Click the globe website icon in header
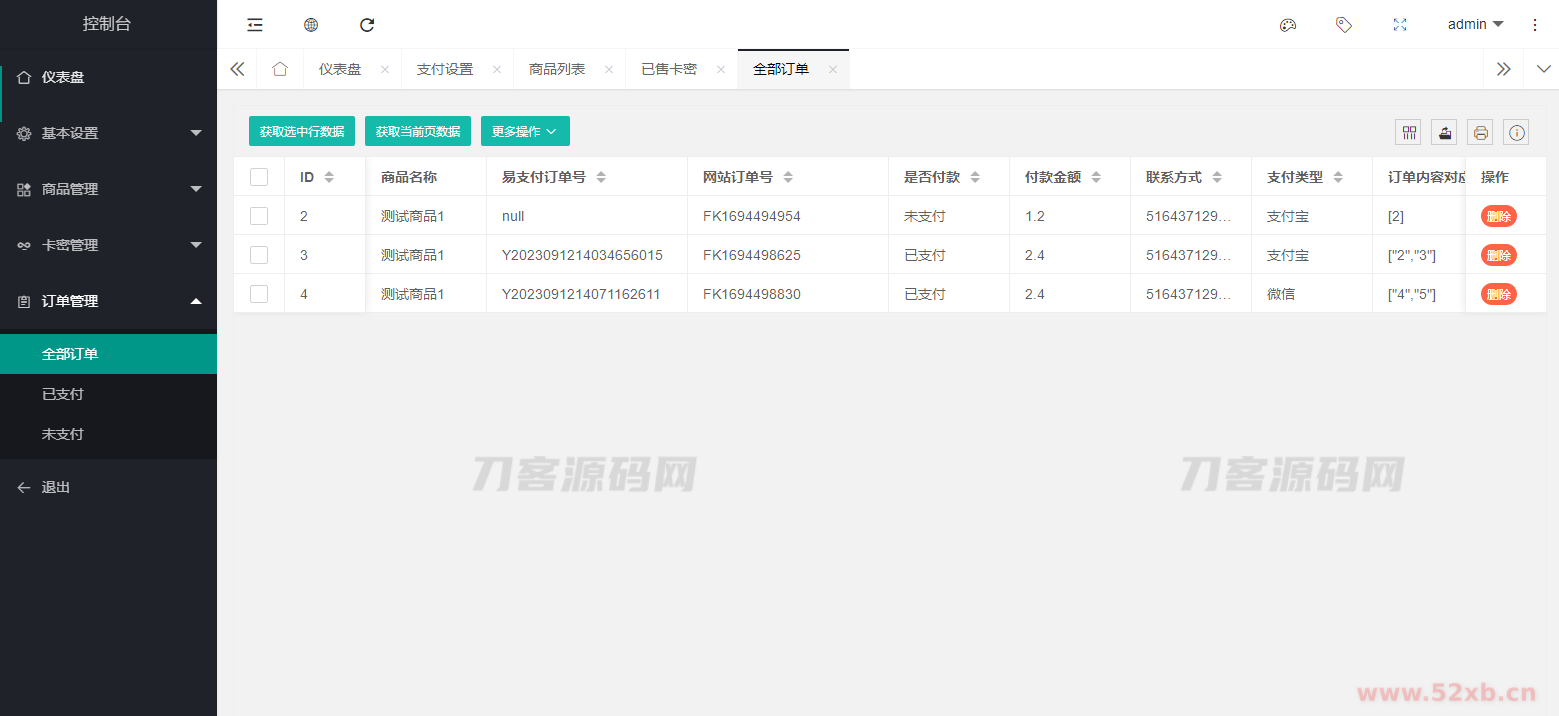This screenshot has height=716, width=1559. point(311,25)
